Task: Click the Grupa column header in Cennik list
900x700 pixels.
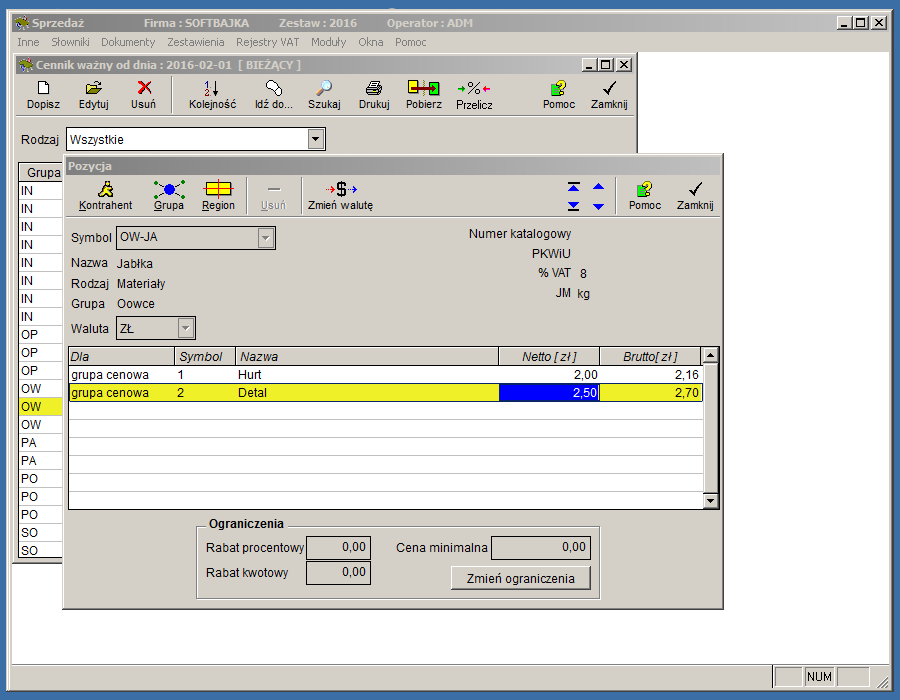Action: point(40,172)
